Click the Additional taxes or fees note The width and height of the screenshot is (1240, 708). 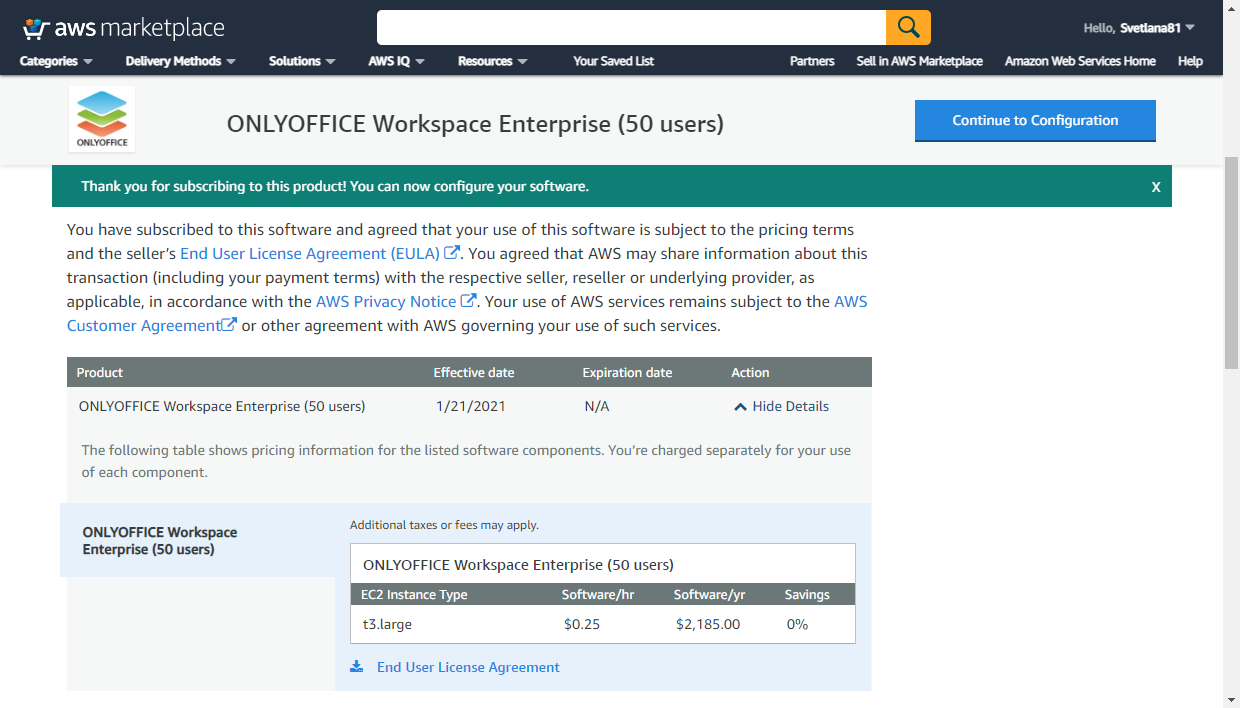click(x=444, y=524)
